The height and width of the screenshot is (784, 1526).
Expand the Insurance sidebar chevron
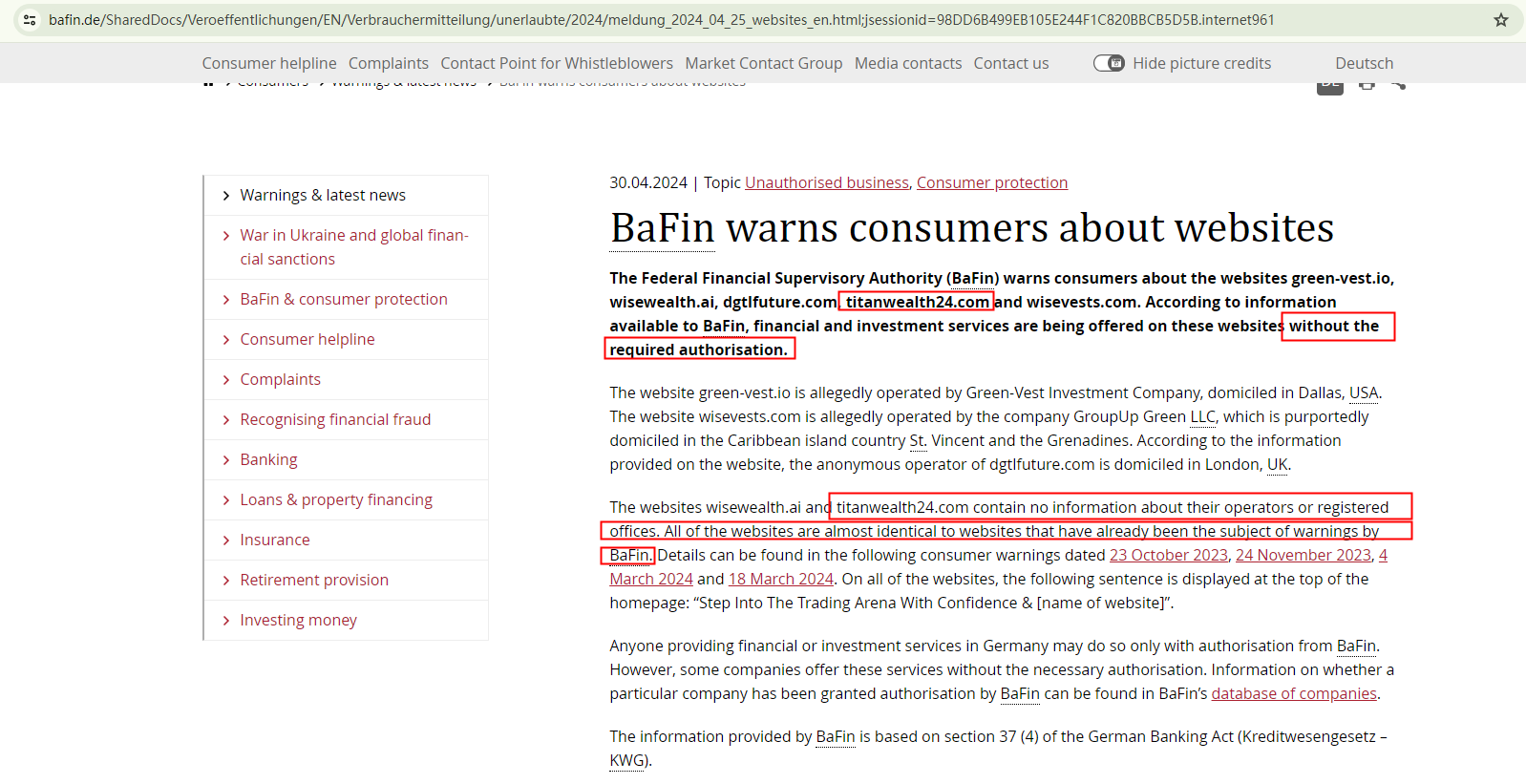pos(226,540)
